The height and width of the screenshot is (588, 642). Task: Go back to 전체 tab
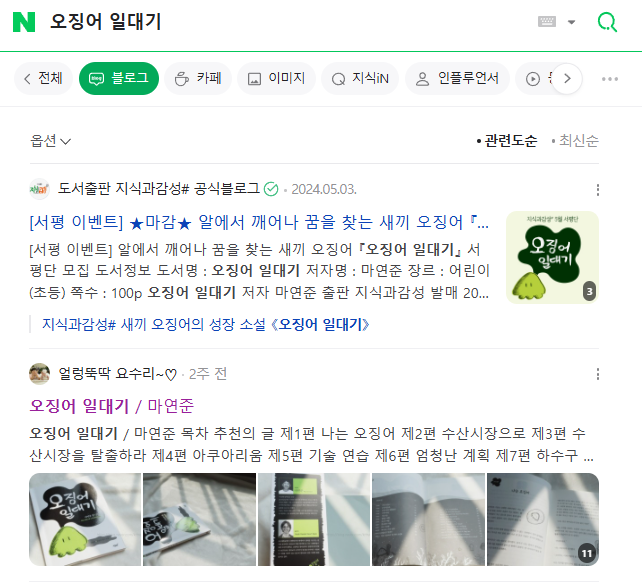(43, 79)
